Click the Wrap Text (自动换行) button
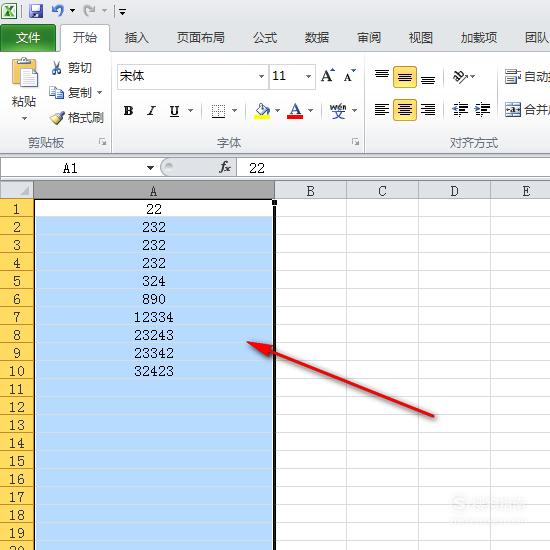 point(526,76)
